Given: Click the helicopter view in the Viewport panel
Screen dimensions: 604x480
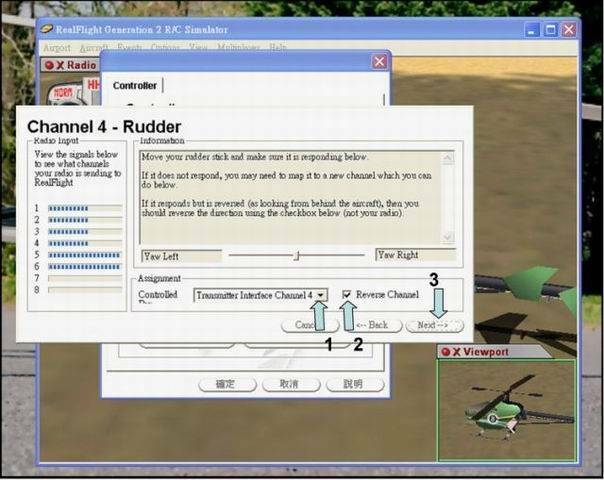Looking at the screenshot, I should (x=506, y=410).
